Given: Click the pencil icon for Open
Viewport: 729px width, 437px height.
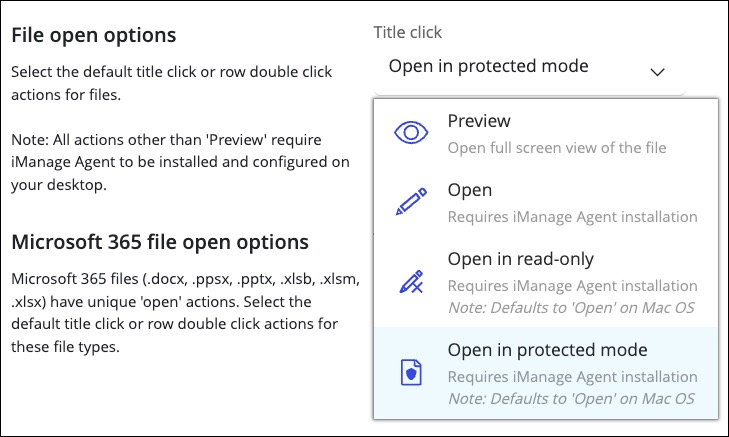Looking at the screenshot, I should click(x=411, y=202).
